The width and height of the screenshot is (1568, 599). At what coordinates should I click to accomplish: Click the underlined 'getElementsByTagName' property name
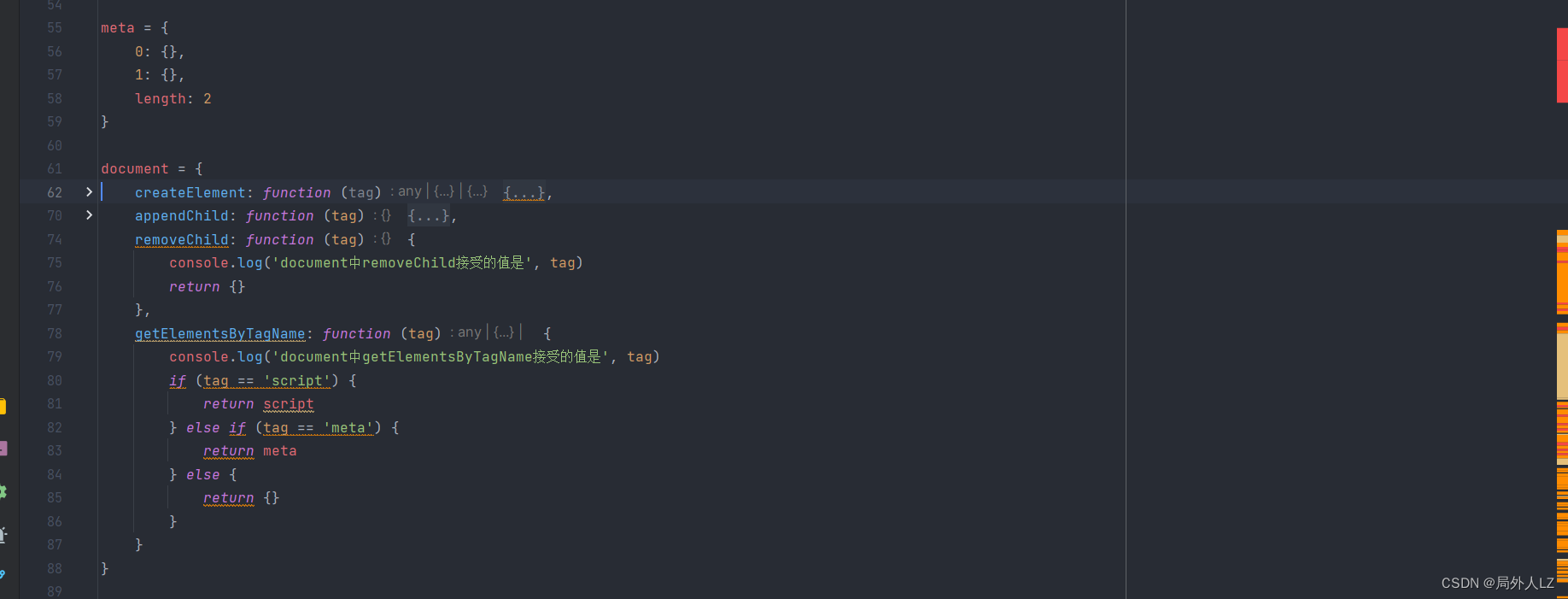pyautogui.click(x=220, y=334)
